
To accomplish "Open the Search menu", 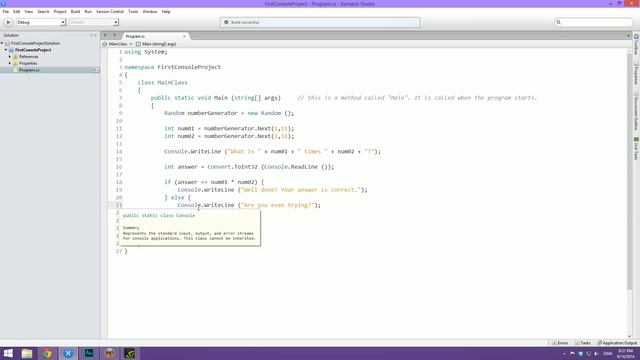I will [x=43, y=12].
